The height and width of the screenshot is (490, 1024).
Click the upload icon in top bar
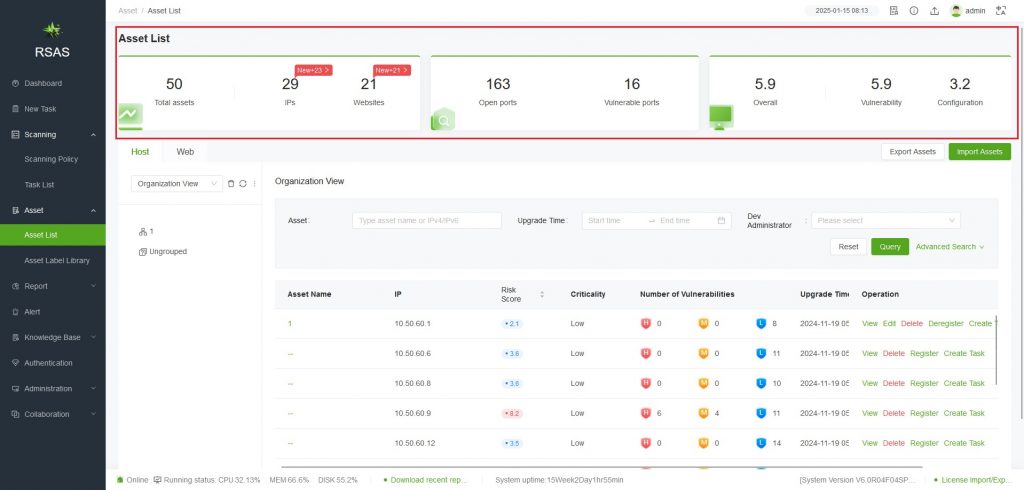pyautogui.click(x=934, y=11)
